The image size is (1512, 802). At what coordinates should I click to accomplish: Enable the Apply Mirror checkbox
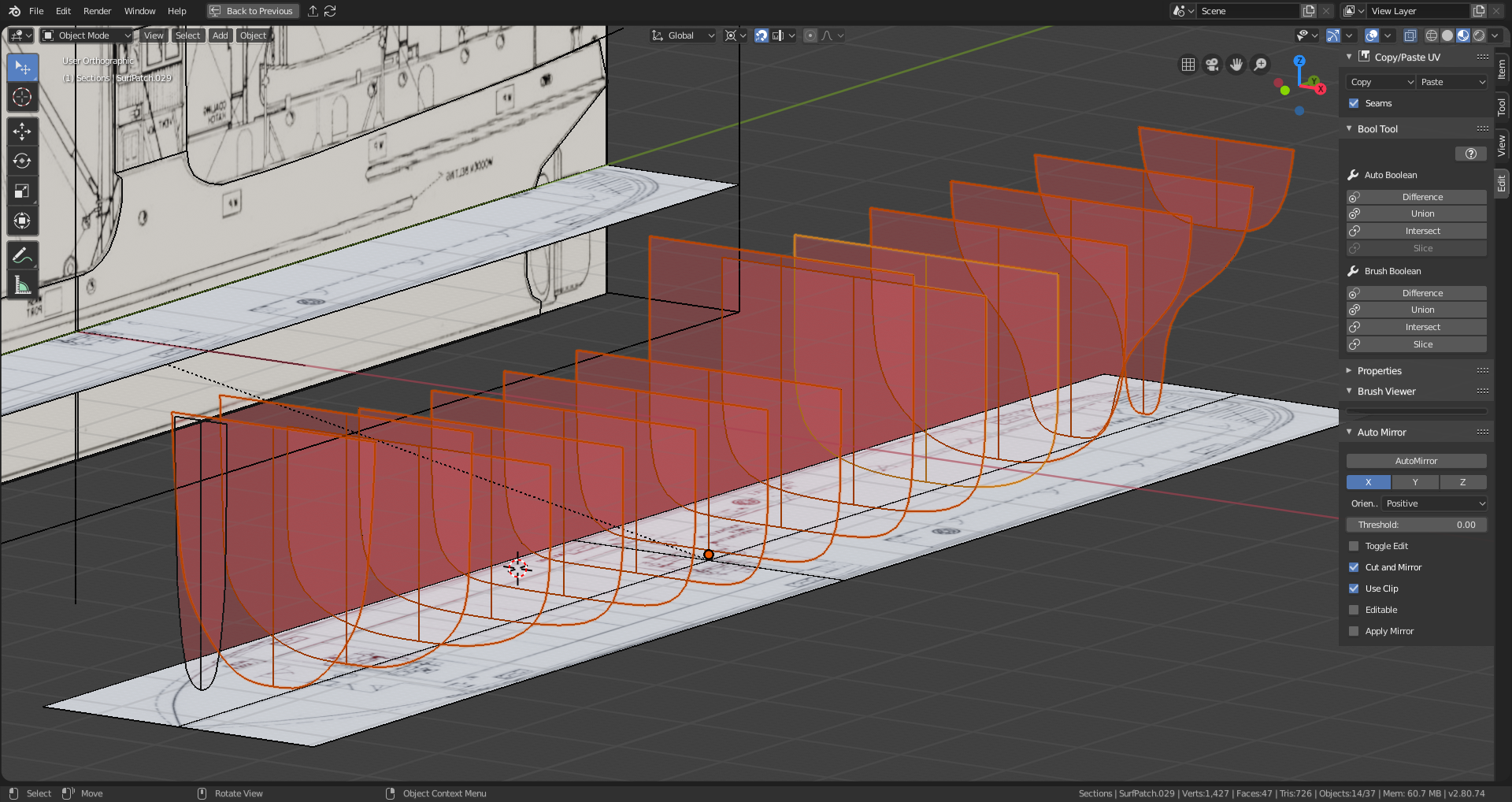point(1354,631)
